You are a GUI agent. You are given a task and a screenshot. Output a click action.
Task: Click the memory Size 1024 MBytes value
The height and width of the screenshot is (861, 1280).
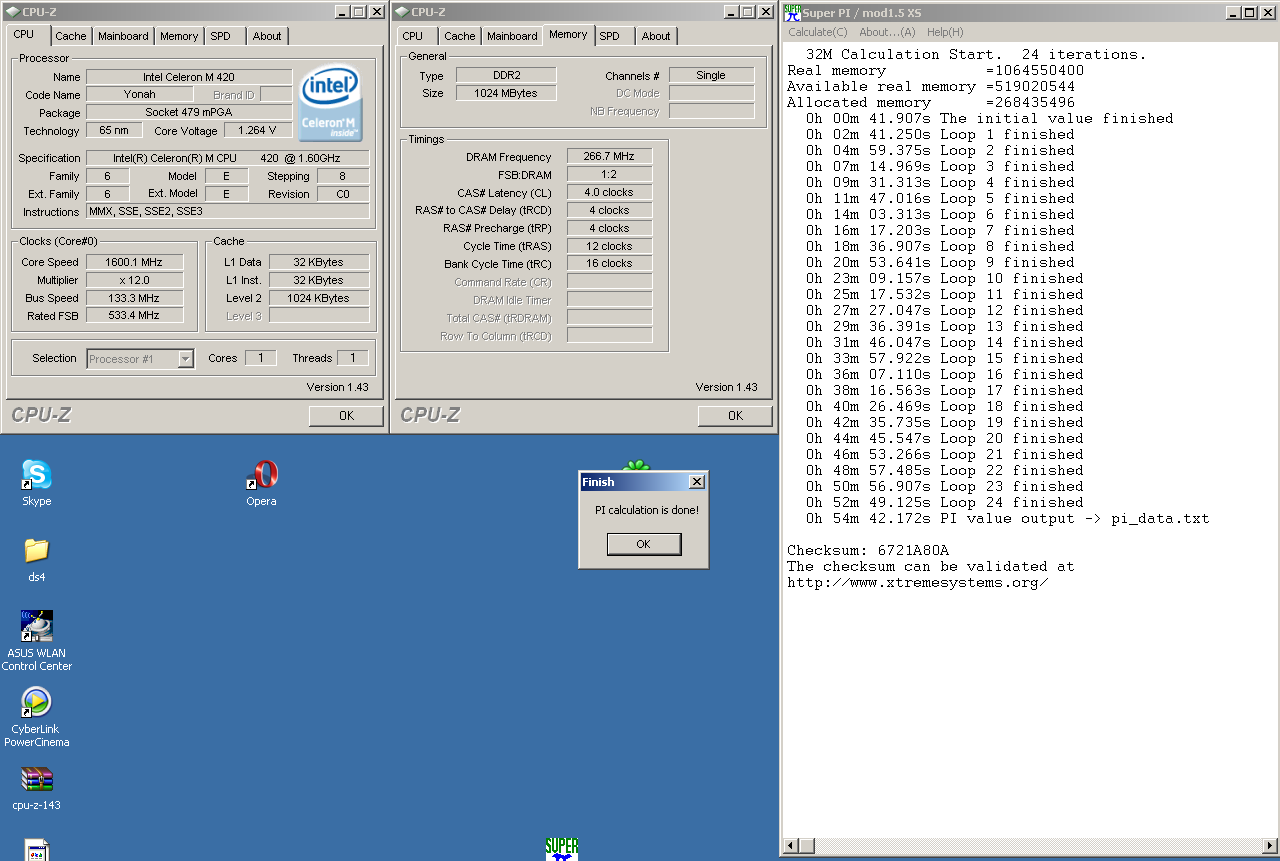tap(506, 93)
